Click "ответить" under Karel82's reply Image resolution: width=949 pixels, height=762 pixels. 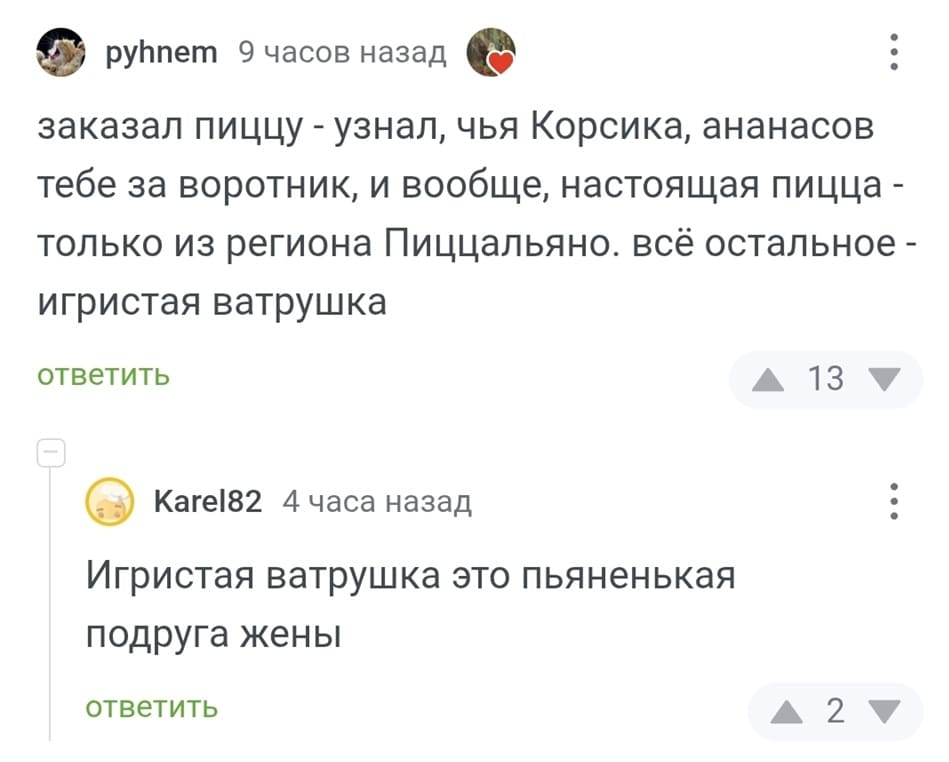coord(151,707)
